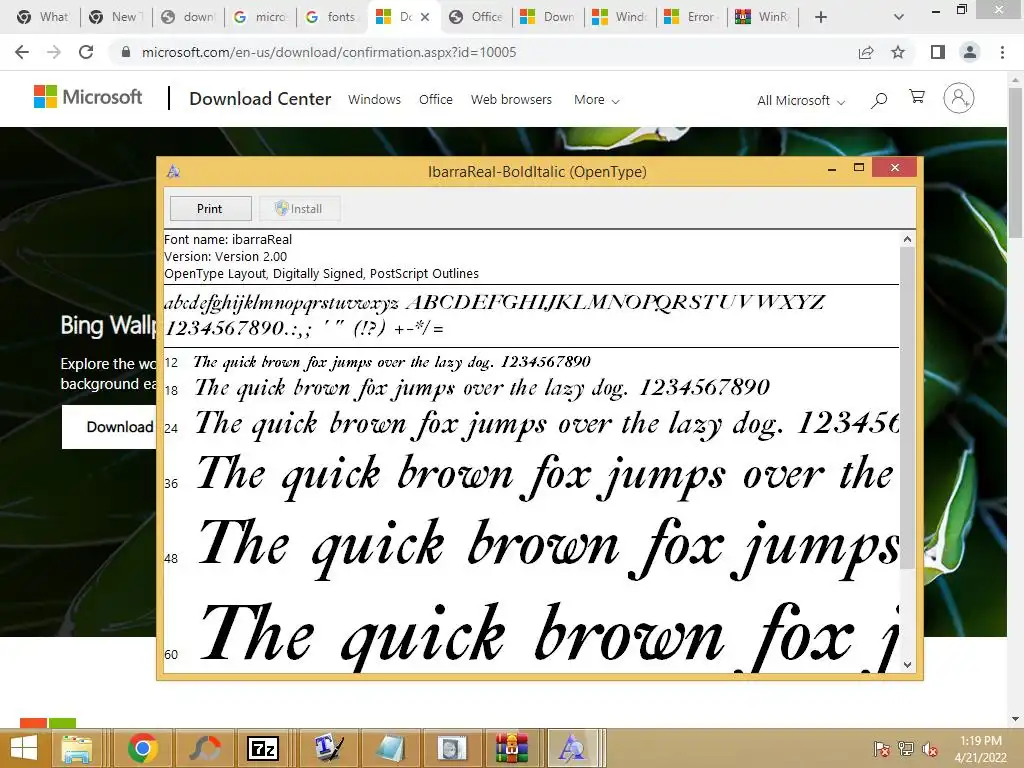Switch to the 'micro' Google tab
Viewport: 1024px width, 768px height.
[259, 17]
